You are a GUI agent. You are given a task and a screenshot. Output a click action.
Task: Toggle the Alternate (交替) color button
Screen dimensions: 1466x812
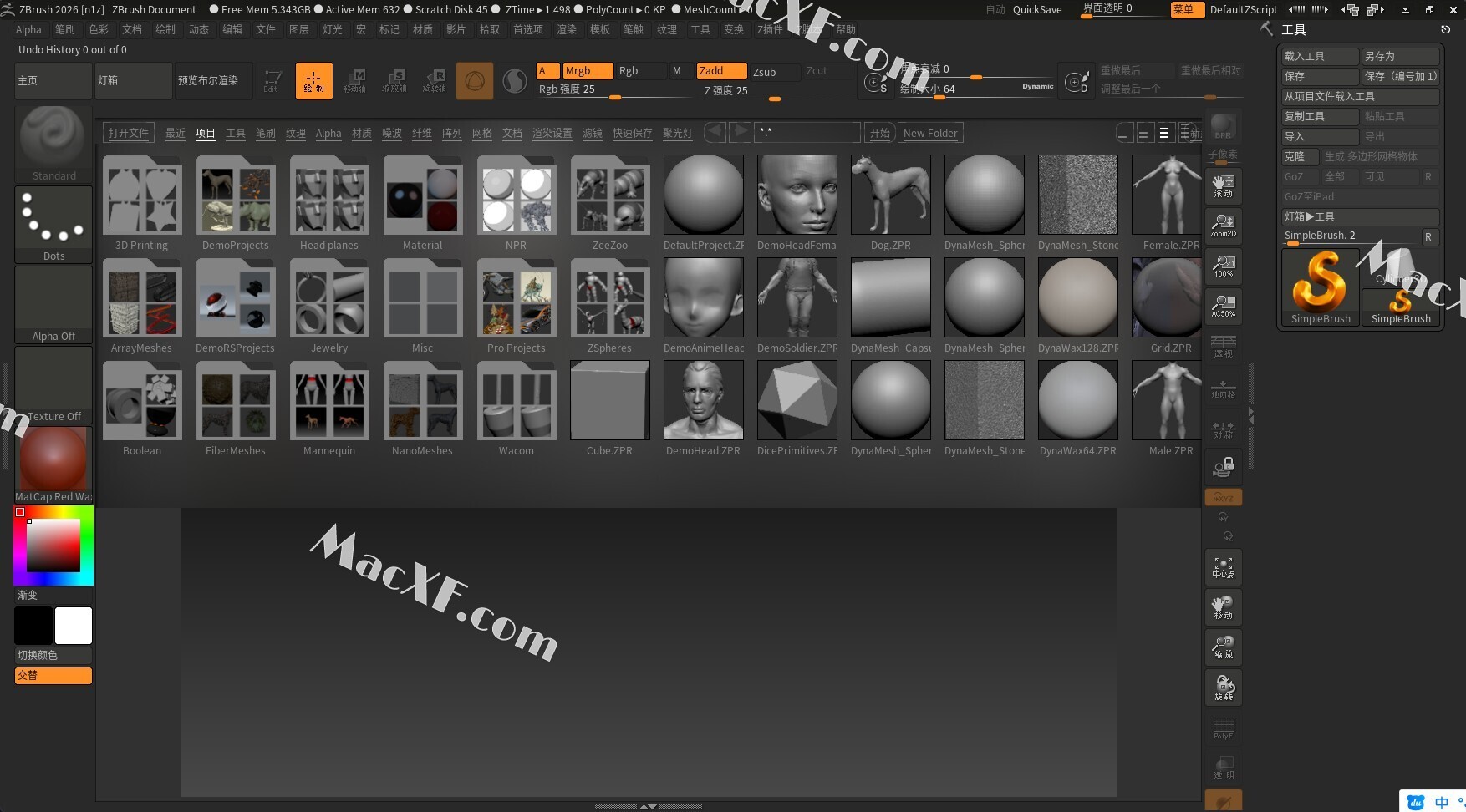pyautogui.click(x=53, y=675)
